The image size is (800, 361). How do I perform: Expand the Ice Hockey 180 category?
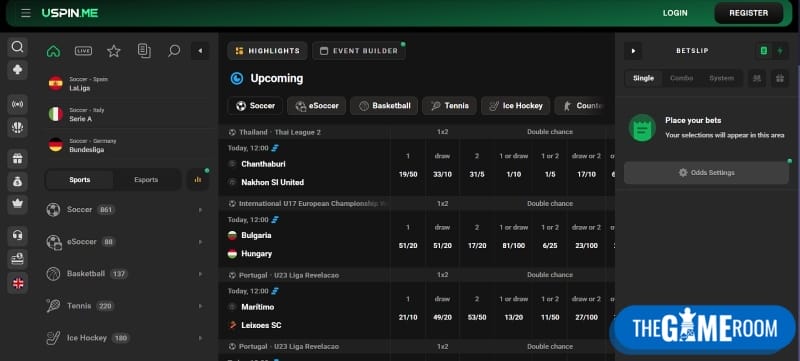pyautogui.click(x=128, y=338)
